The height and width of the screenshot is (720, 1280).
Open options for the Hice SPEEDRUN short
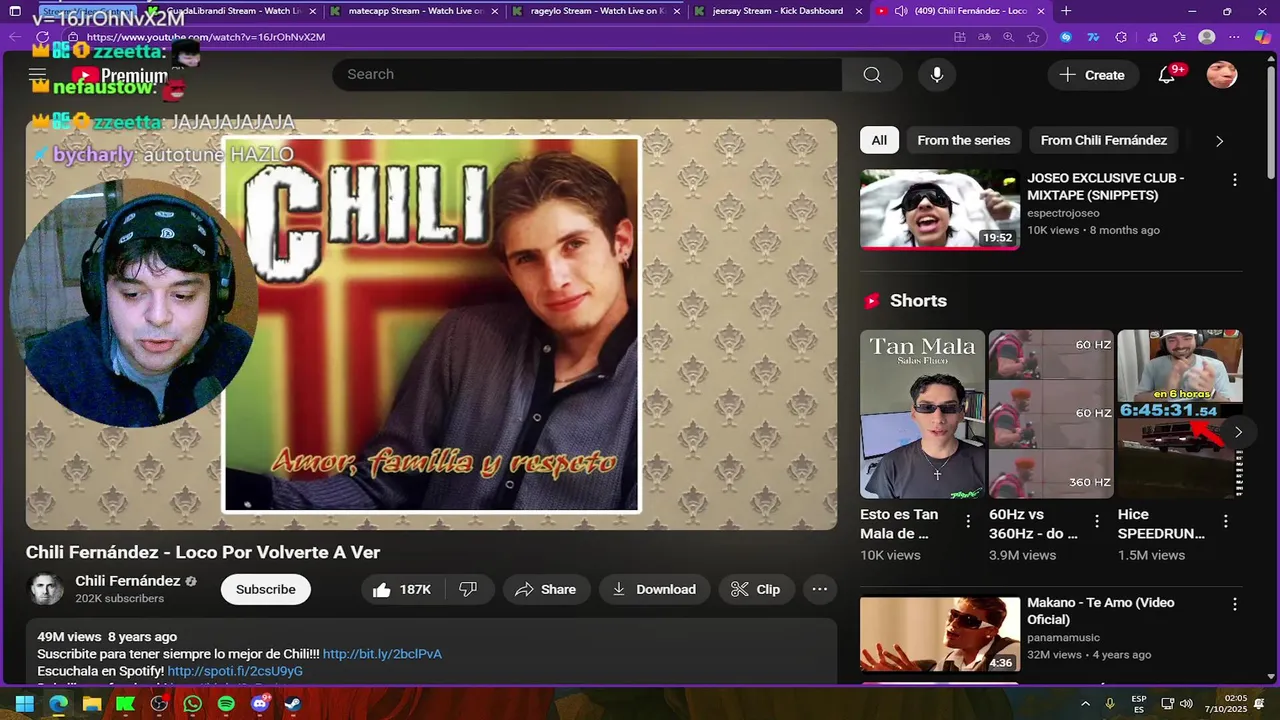[1226, 521]
